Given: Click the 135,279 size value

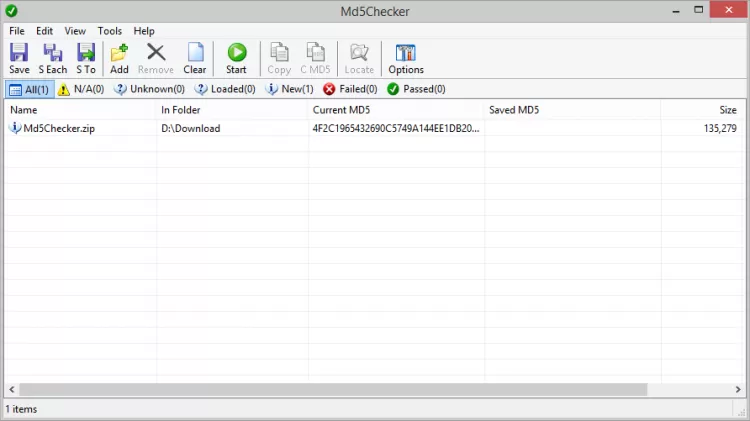Looking at the screenshot, I should click(720, 128).
